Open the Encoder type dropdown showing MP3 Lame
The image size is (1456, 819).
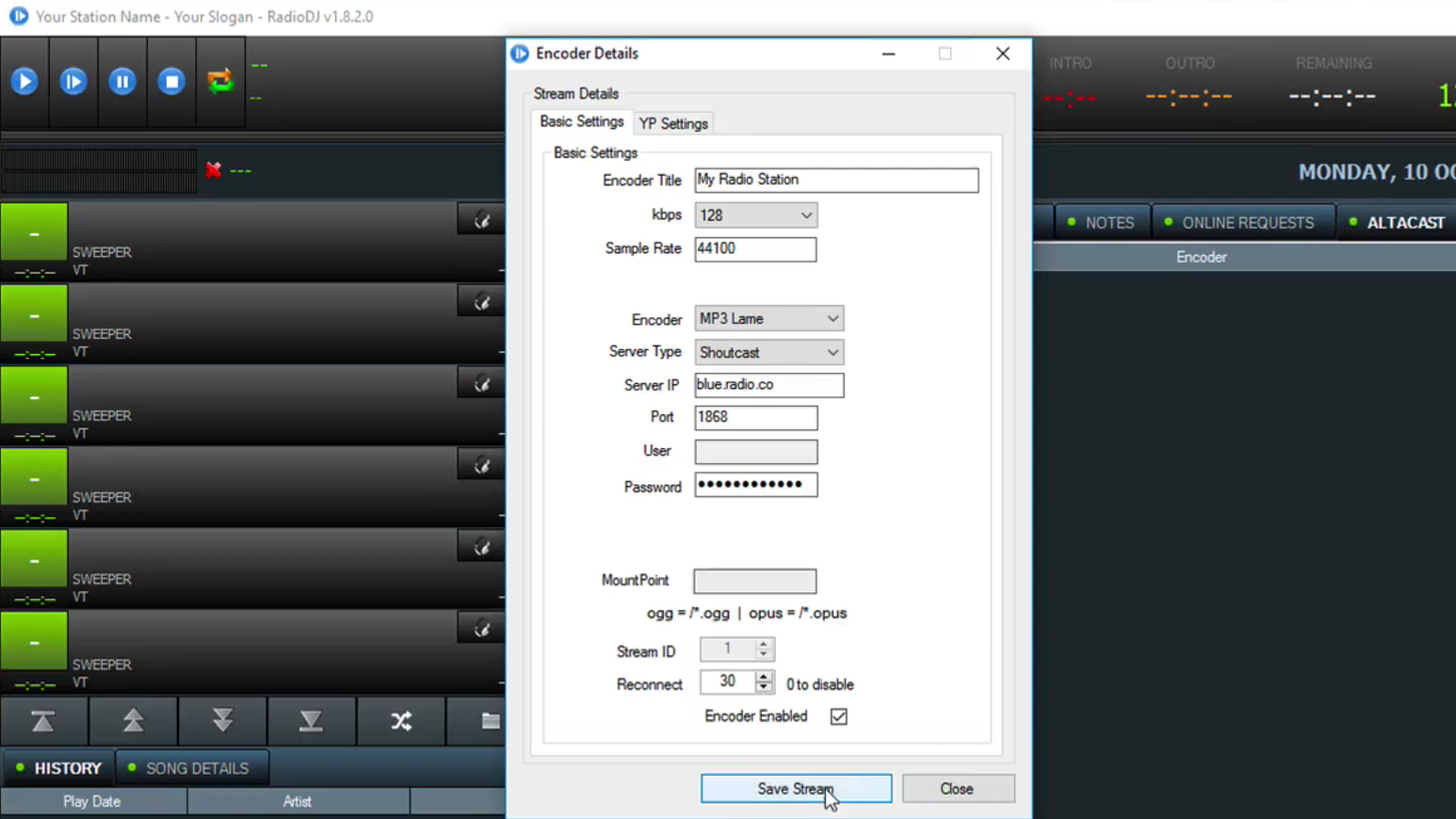click(768, 319)
